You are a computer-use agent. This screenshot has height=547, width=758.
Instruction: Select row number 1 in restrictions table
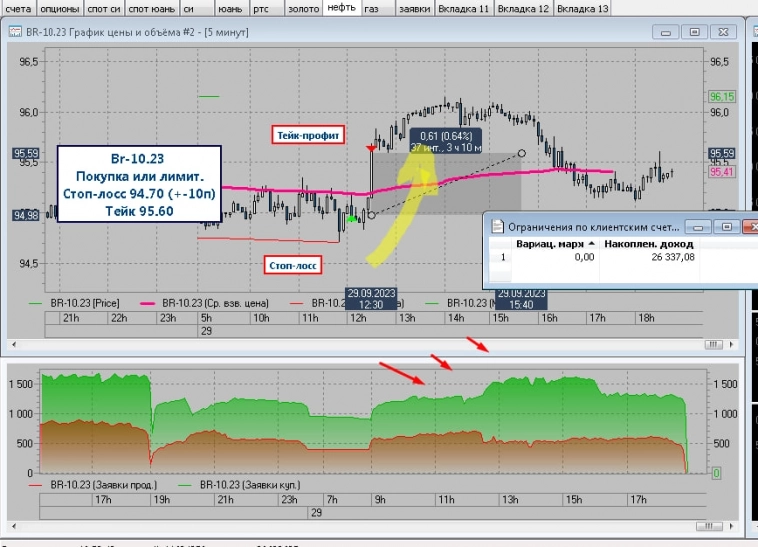coord(501,257)
